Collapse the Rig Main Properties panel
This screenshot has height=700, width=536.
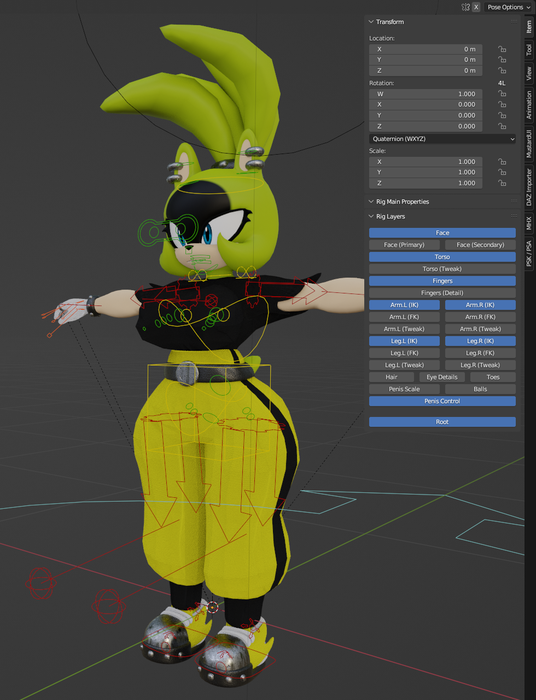371,201
